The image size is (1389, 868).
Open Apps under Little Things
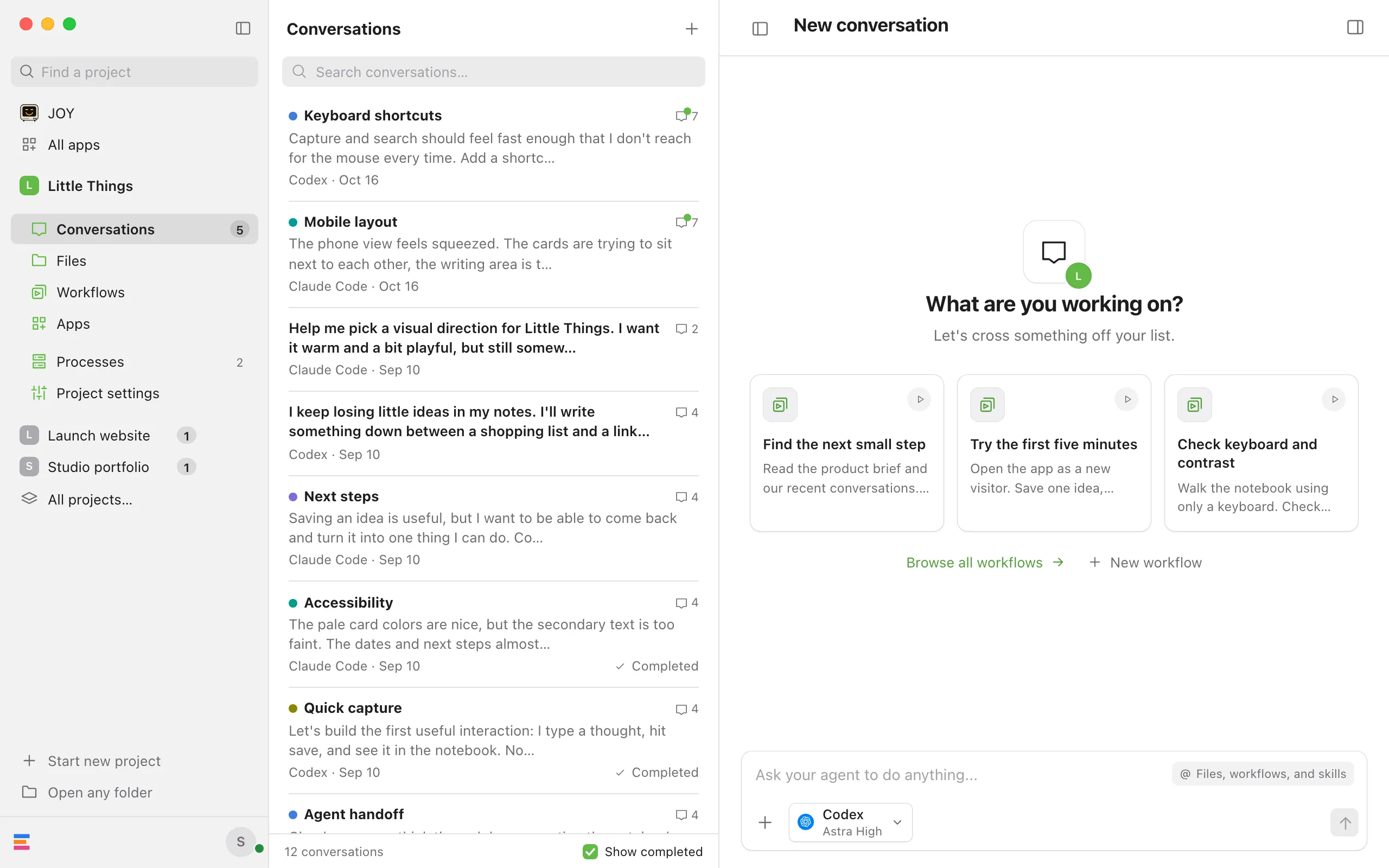tap(135, 324)
